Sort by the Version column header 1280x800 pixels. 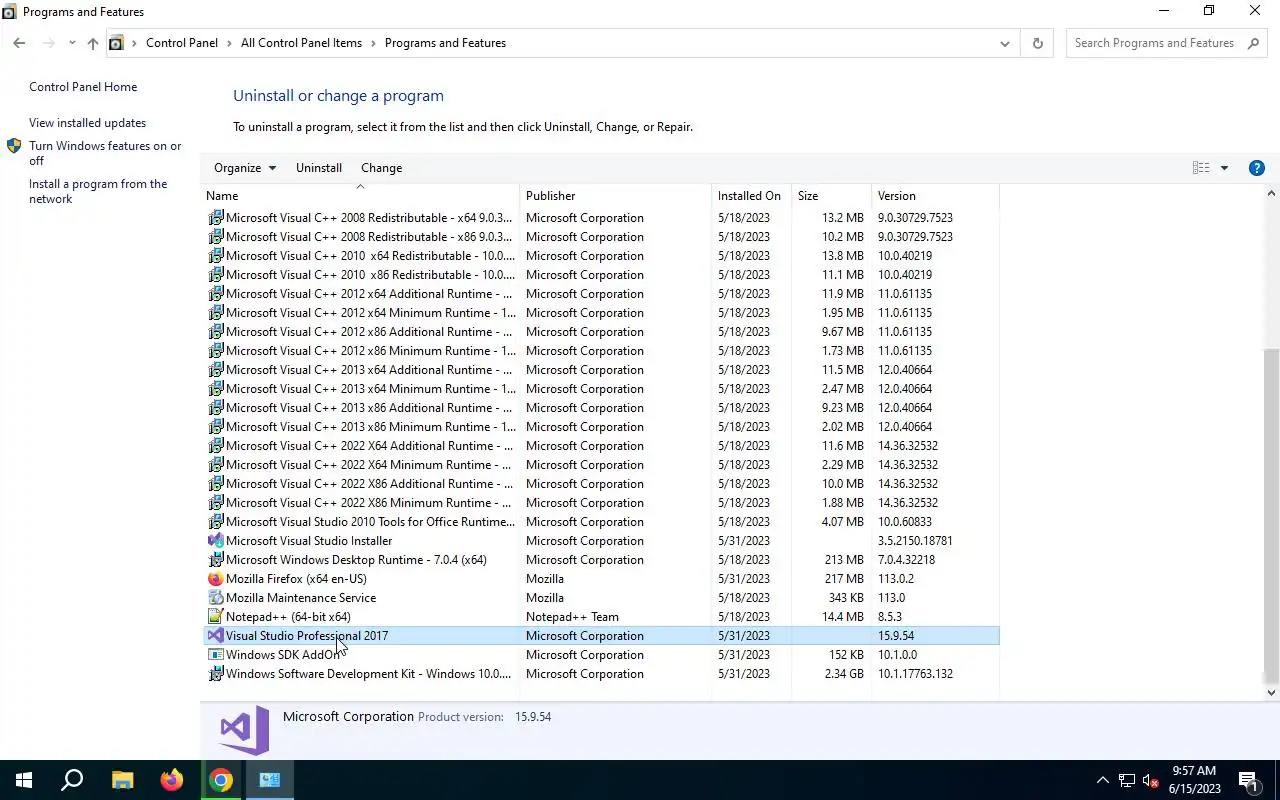[x=935, y=196]
